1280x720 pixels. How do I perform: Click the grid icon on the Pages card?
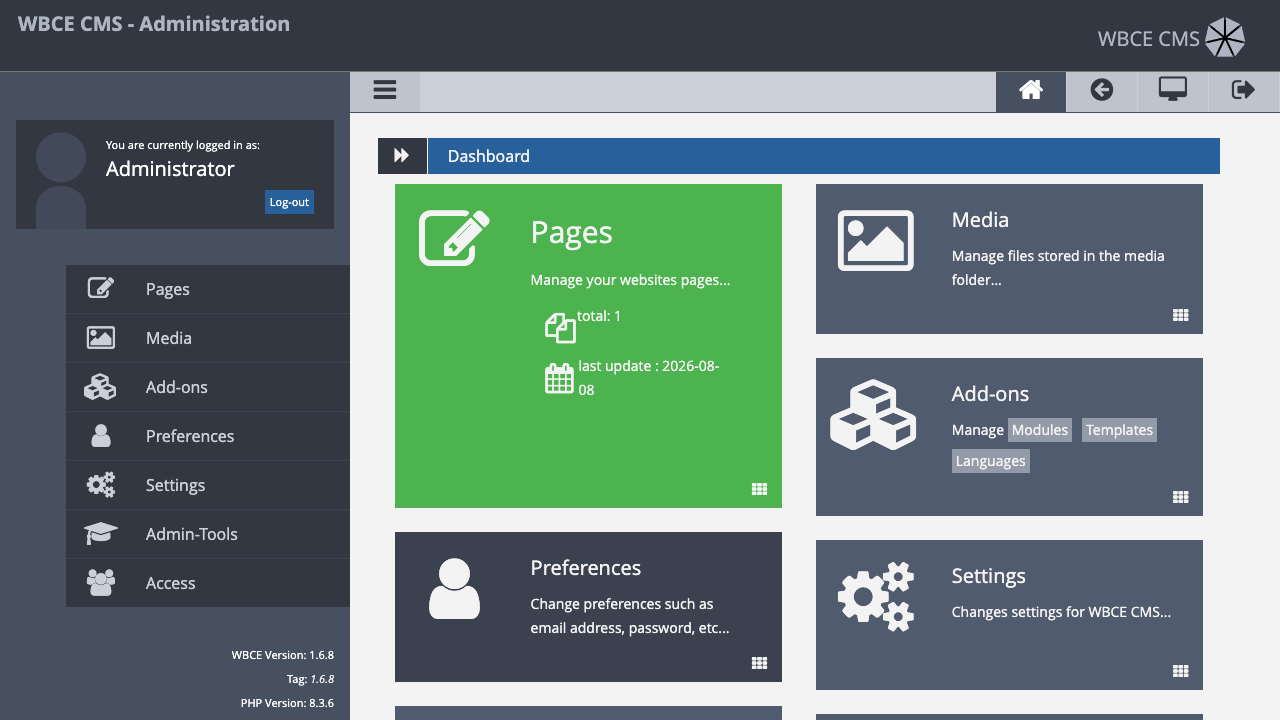tap(760, 489)
